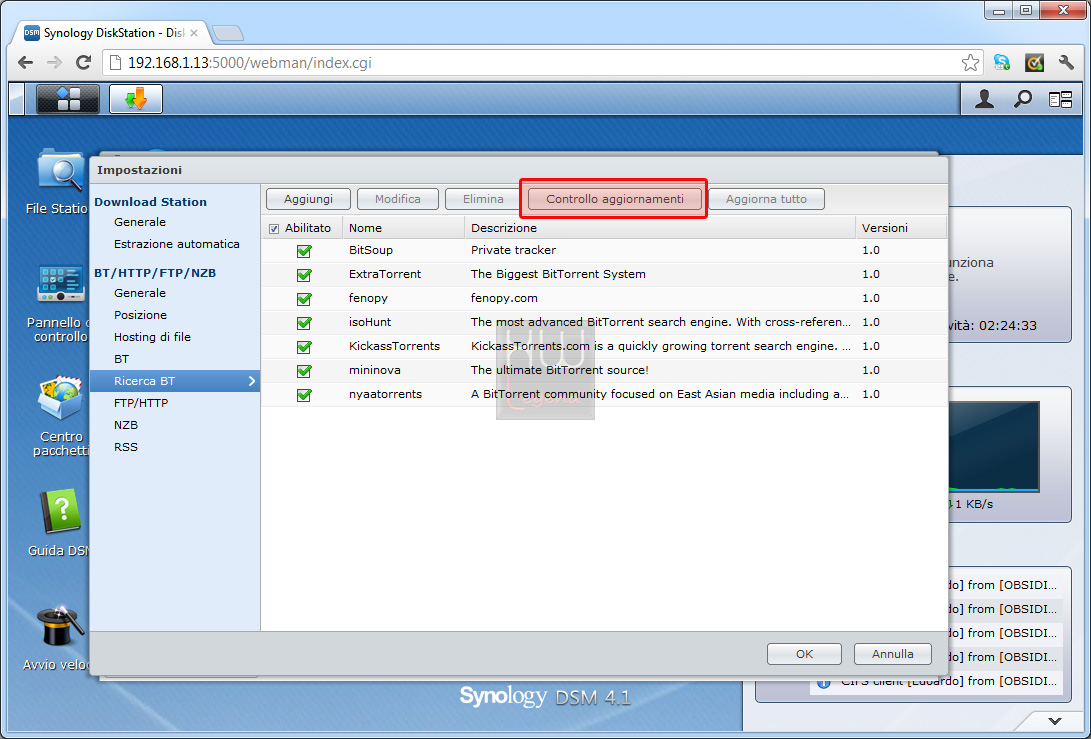Open the Chrome wrench menu
The height and width of the screenshot is (739, 1091).
(x=1066, y=63)
